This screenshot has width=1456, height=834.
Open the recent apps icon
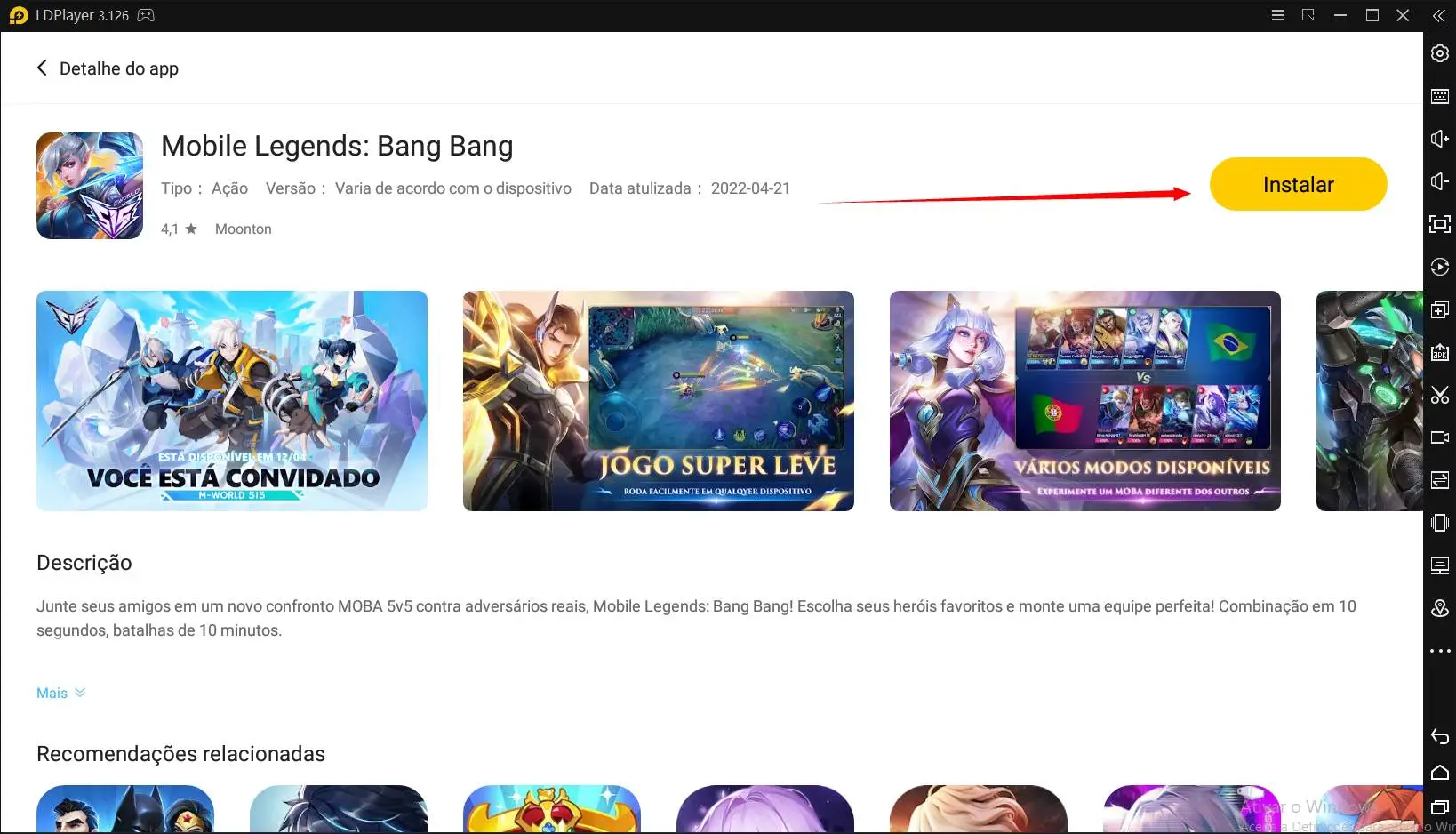pos(1440,807)
